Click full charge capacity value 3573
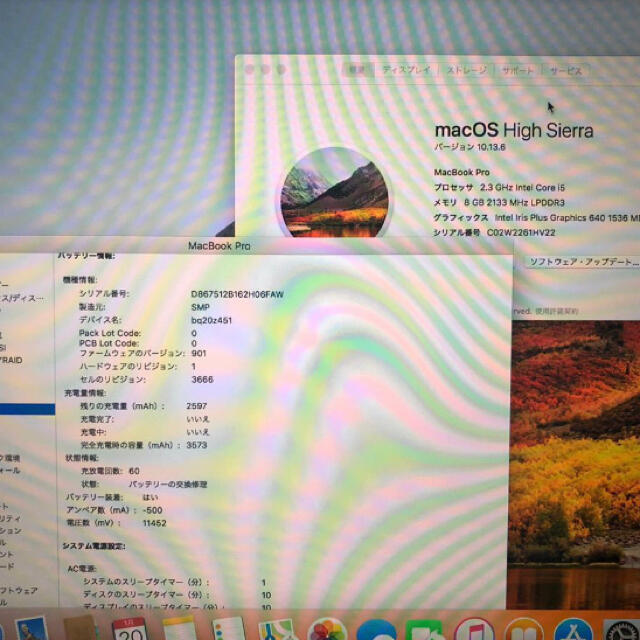 [197, 445]
